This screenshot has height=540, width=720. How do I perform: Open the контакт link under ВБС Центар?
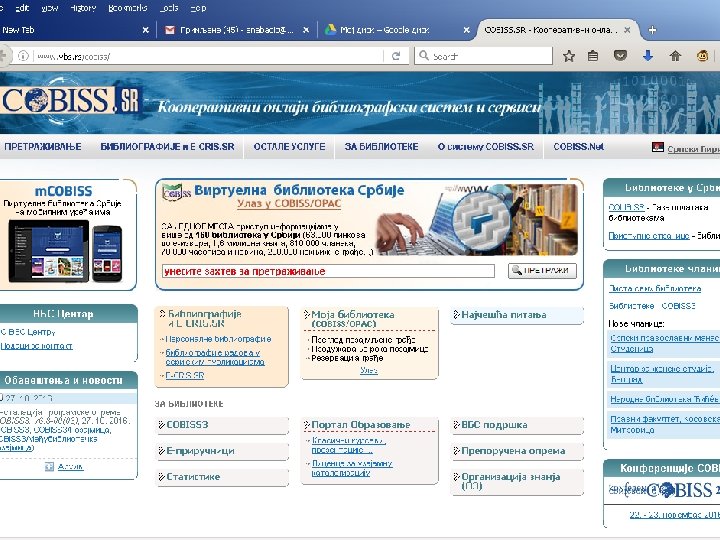click(36, 346)
